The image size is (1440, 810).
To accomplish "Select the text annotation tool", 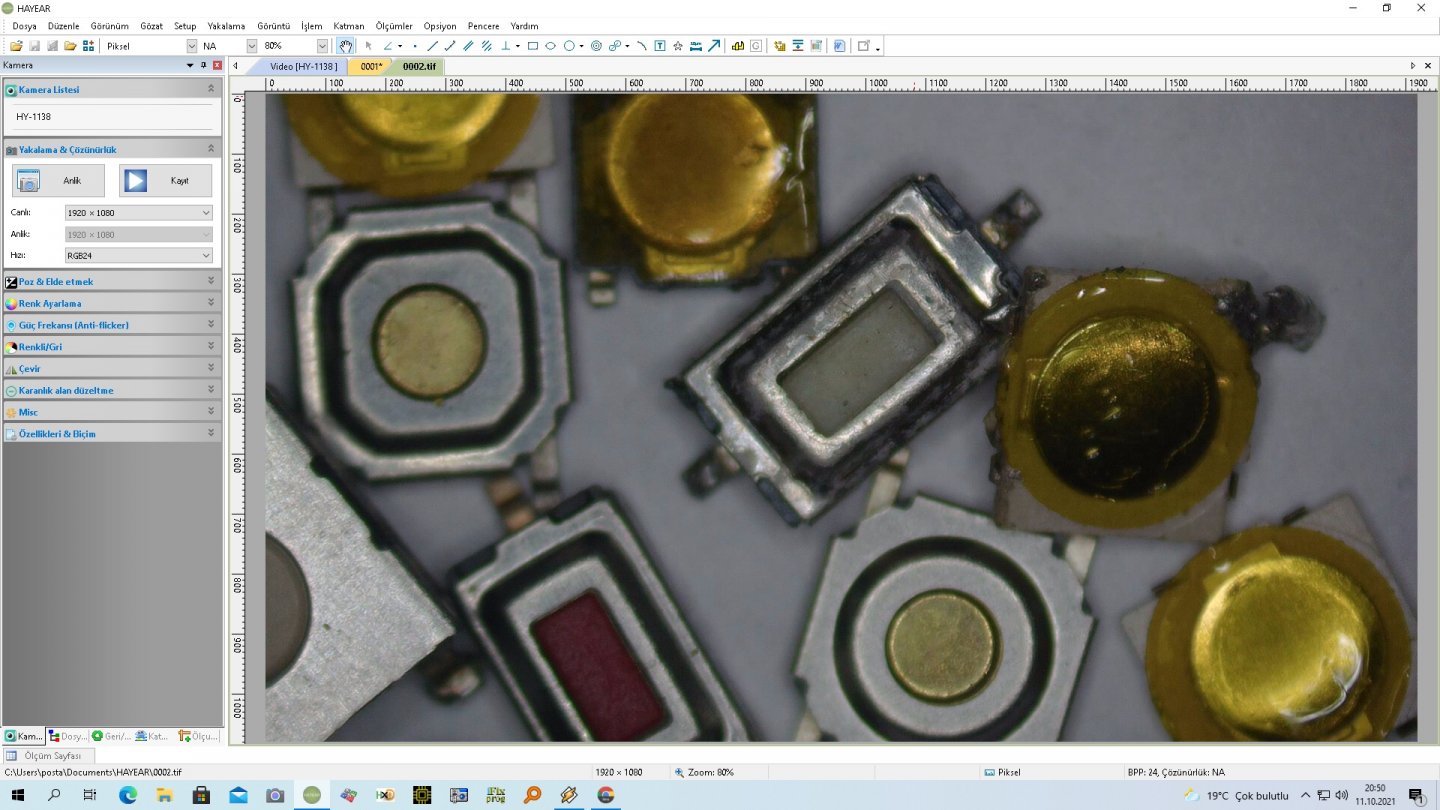I will (660, 46).
